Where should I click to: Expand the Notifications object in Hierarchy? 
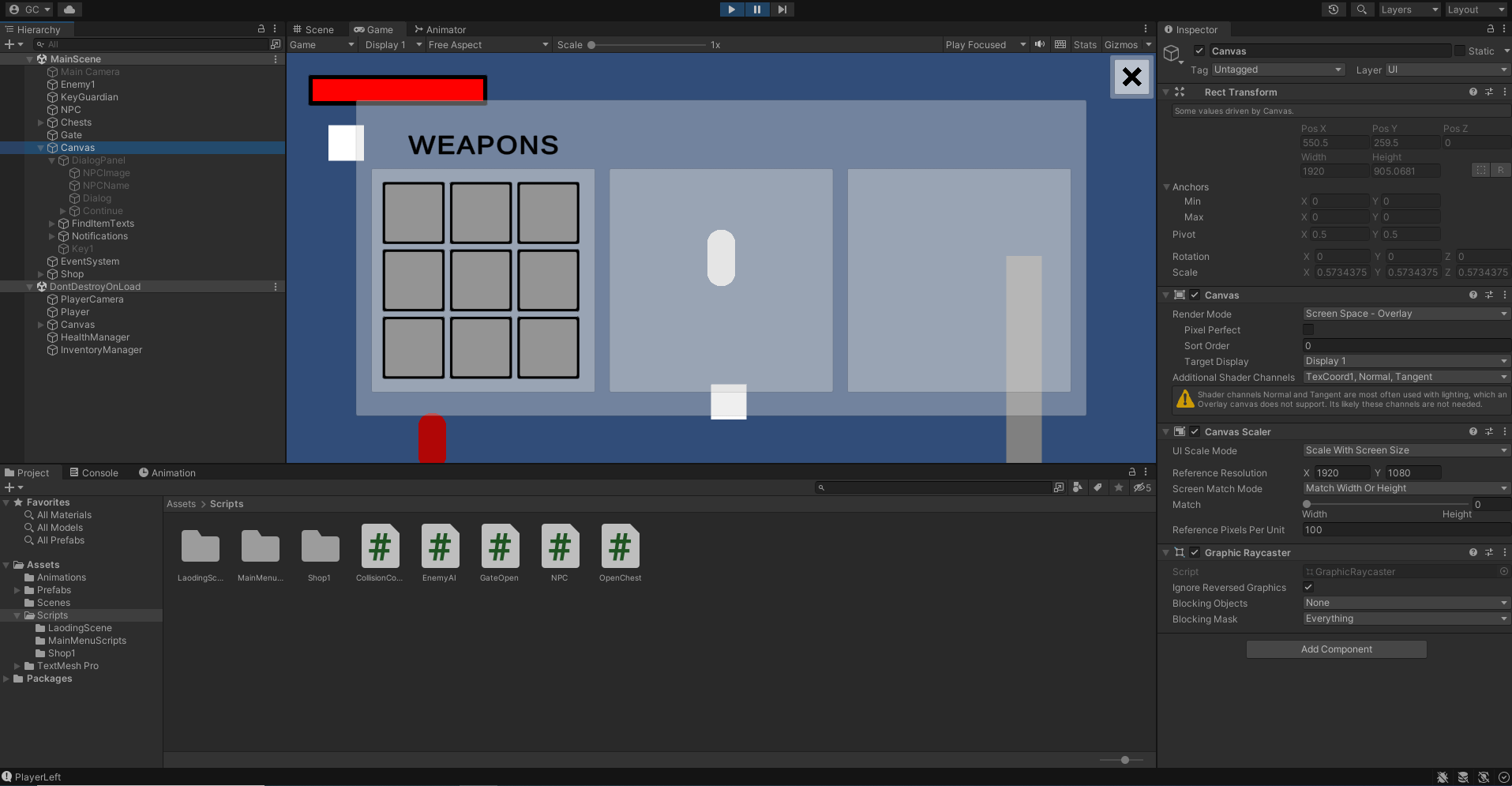pyautogui.click(x=52, y=236)
